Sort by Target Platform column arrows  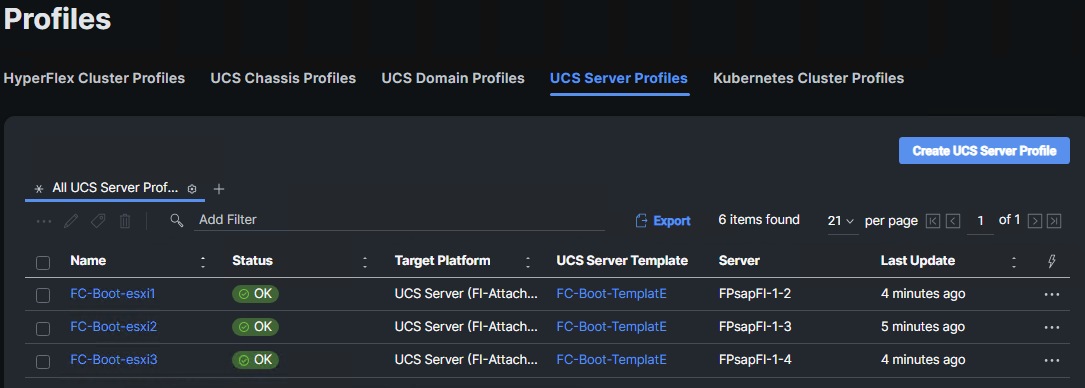tap(528, 261)
